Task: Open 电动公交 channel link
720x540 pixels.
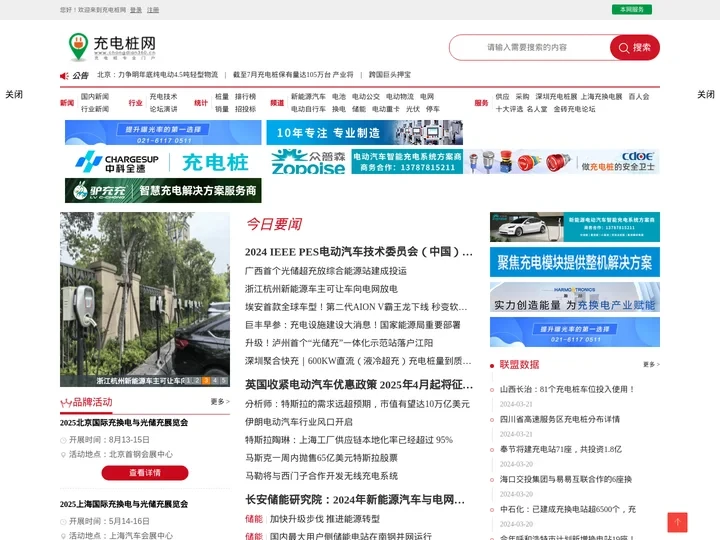Action: coord(366,96)
